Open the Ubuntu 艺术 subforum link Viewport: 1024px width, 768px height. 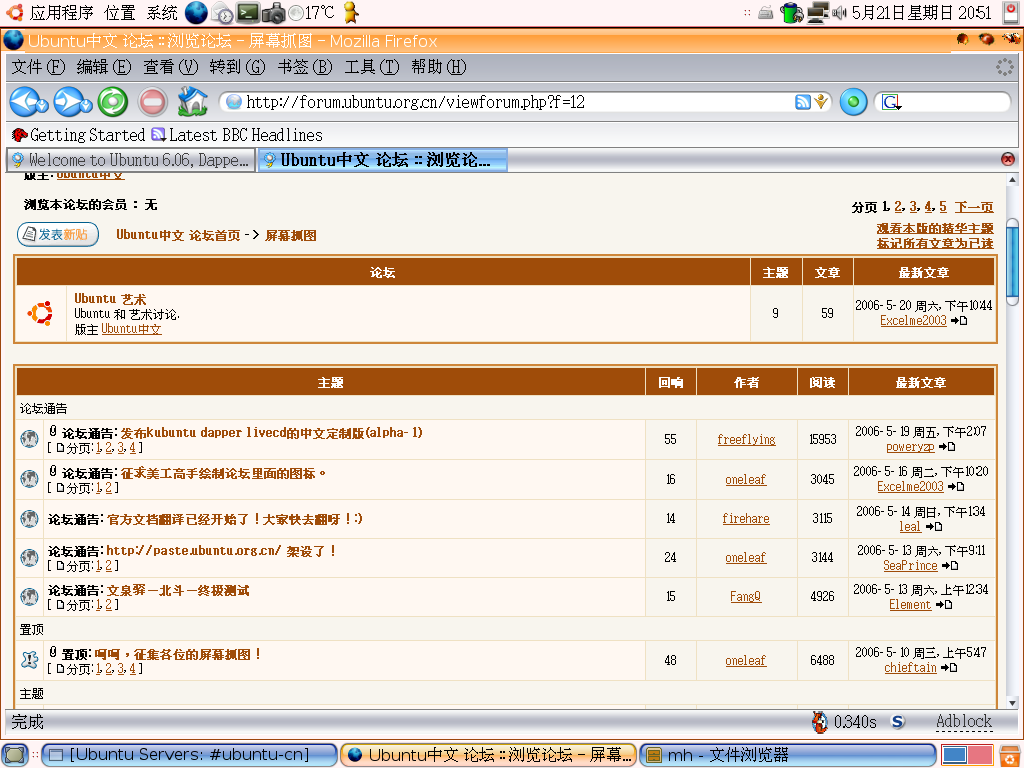110,298
